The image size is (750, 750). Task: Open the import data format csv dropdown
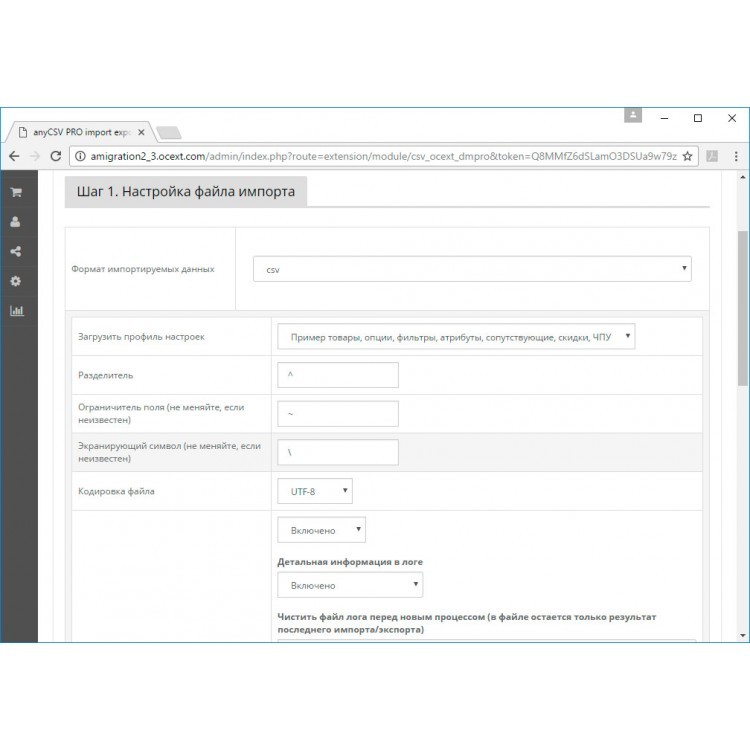[472, 269]
